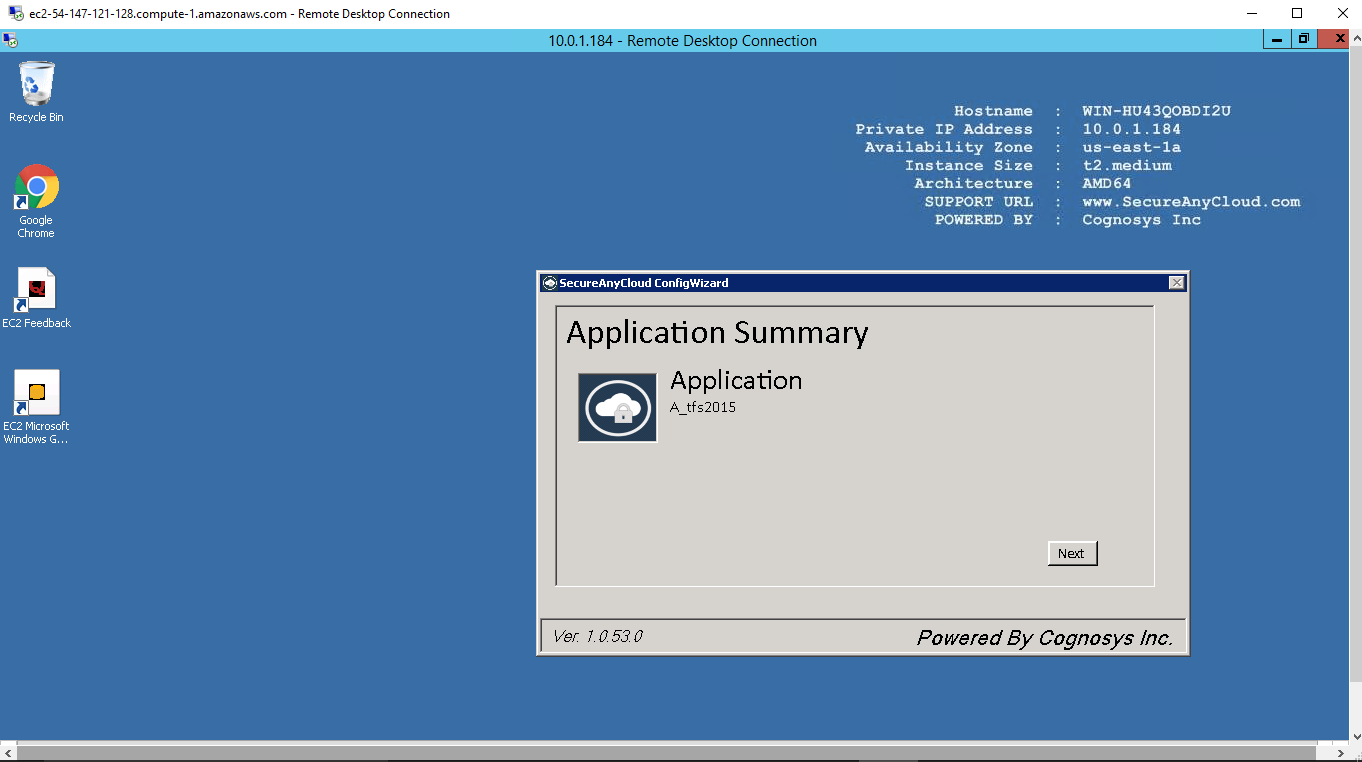Click the outer Remote Desktop window system icon
Image resolution: width=1362 pixels, height=762 pixels.
[15, 14]
